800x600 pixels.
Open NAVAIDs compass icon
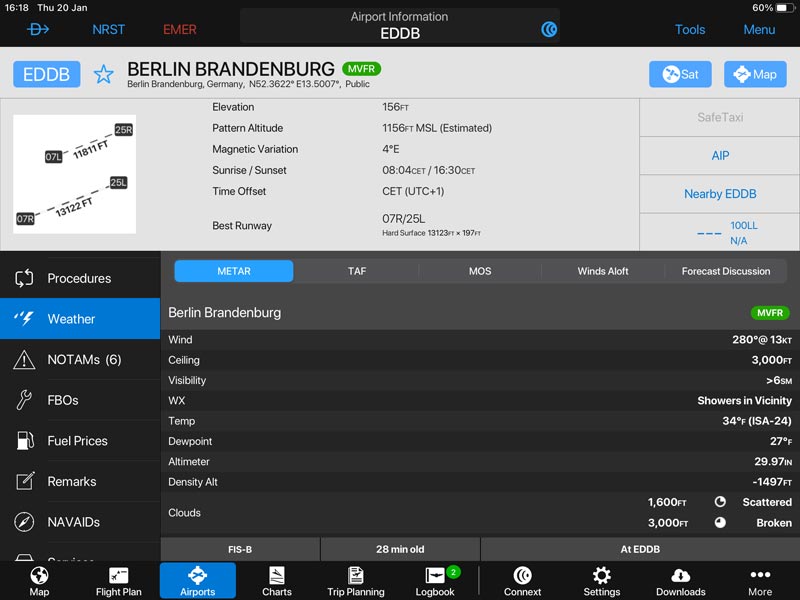coord(24,522)
